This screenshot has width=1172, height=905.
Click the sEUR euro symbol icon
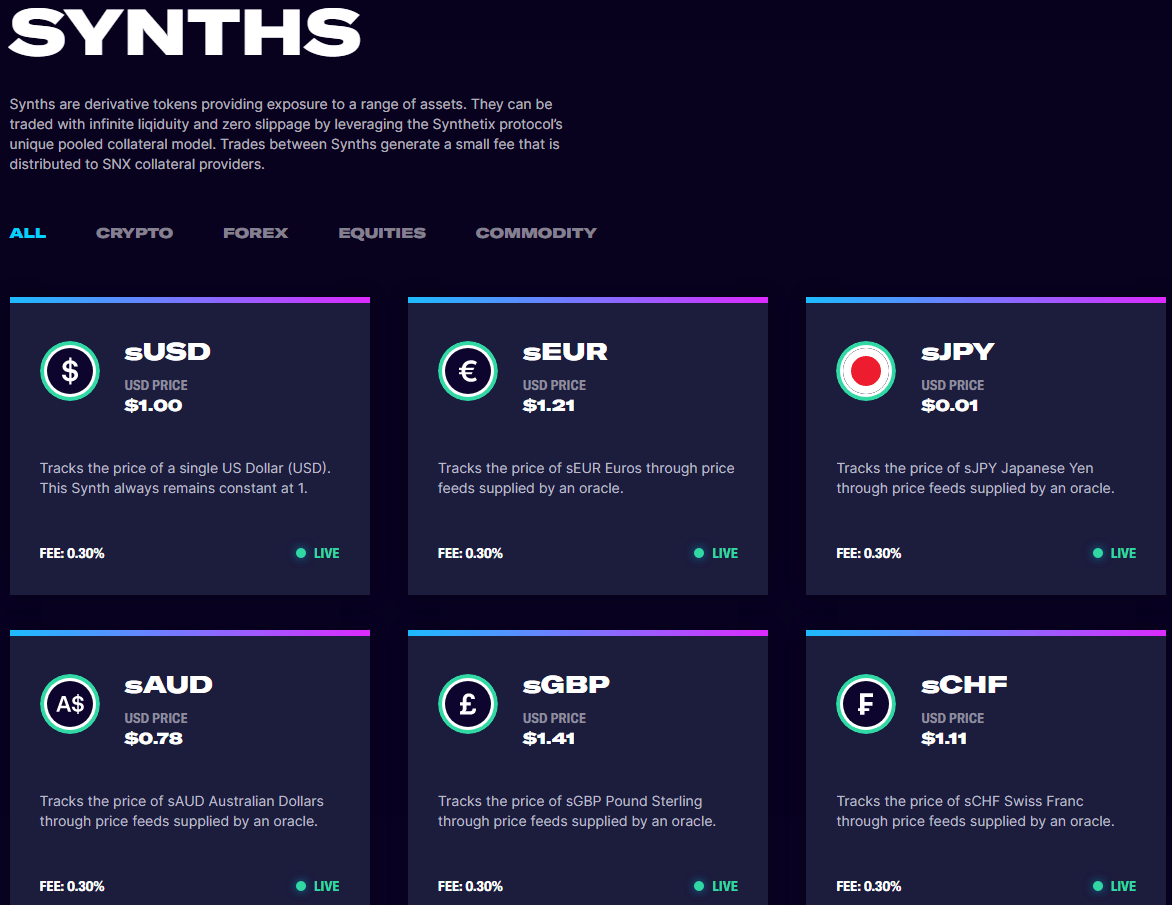point(467,371)
